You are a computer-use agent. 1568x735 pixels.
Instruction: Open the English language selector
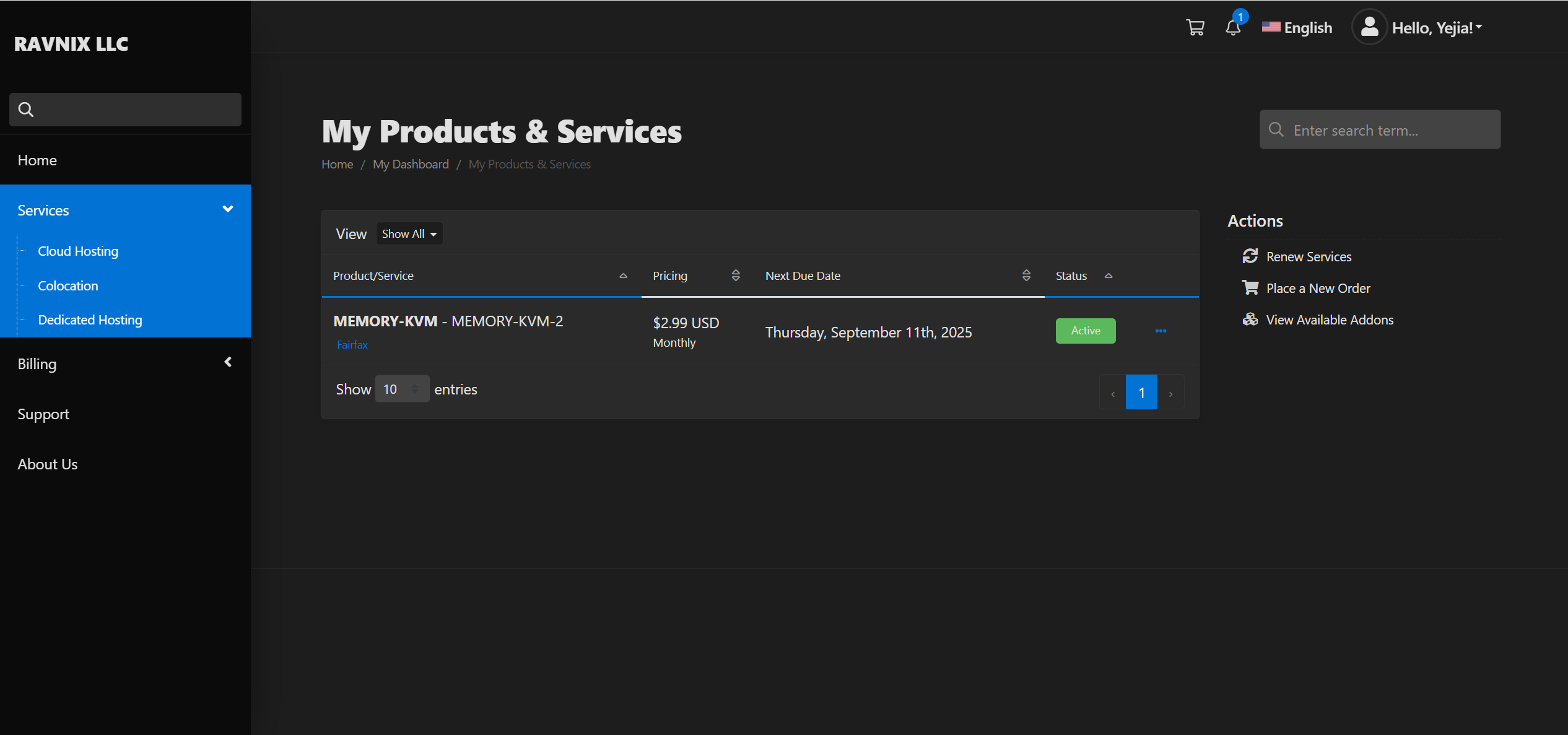tap(1297, 27)
